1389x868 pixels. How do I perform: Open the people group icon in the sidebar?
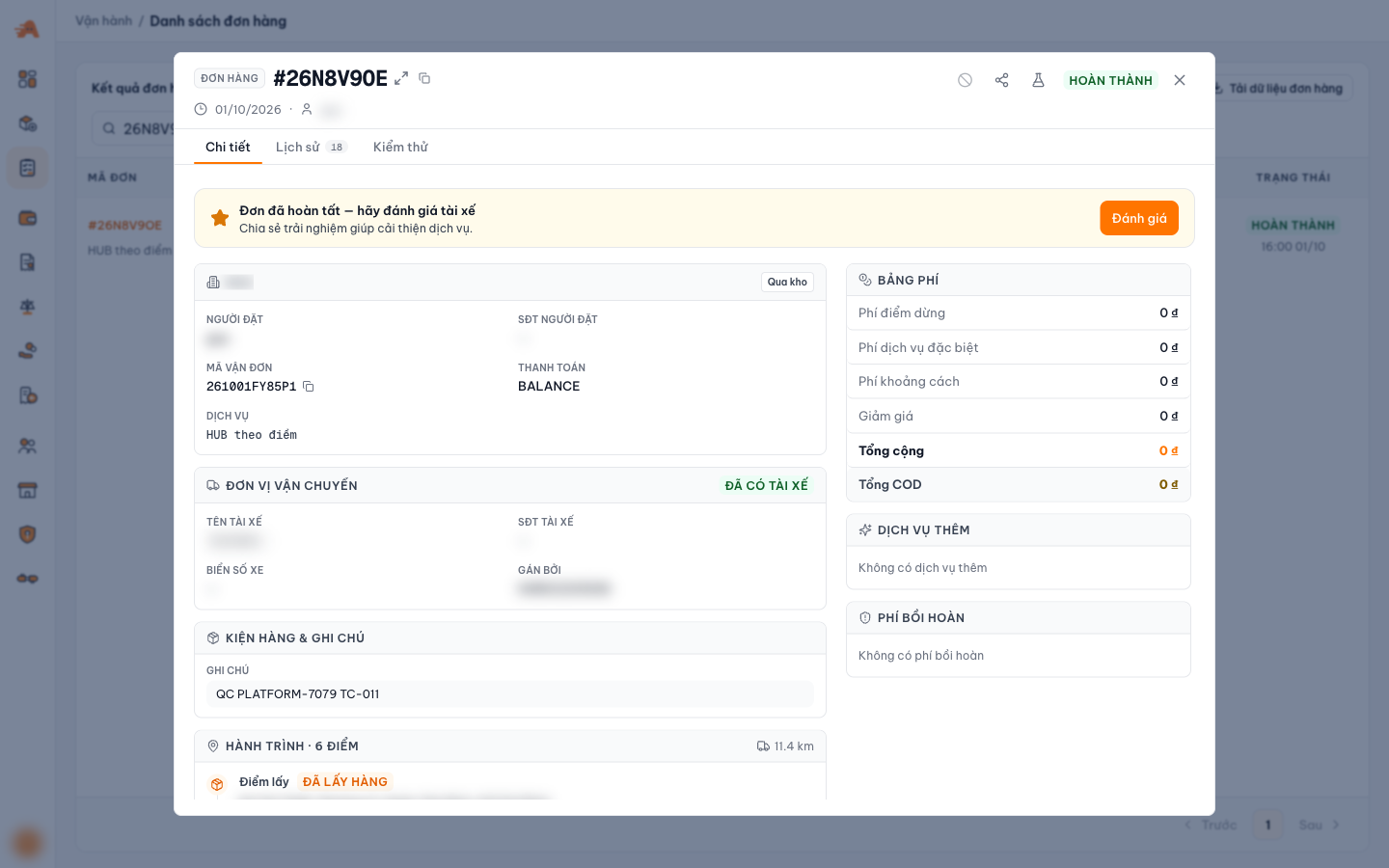coord(27,446)
